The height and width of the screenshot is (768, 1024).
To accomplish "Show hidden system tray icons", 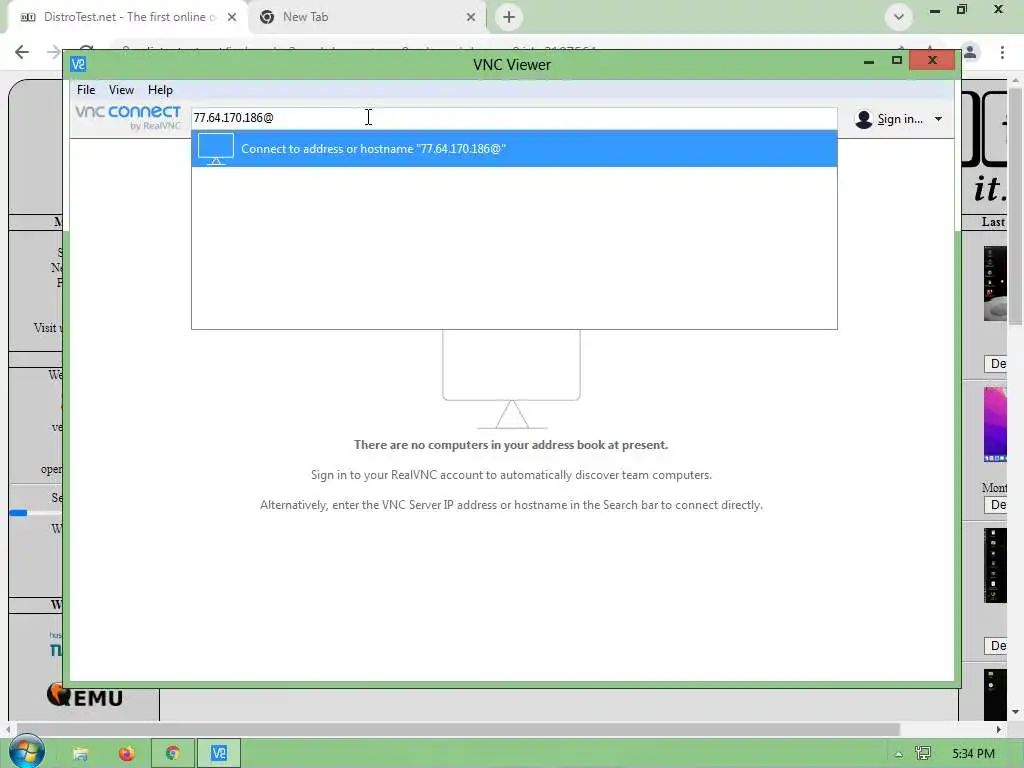I will pos(899,754).
